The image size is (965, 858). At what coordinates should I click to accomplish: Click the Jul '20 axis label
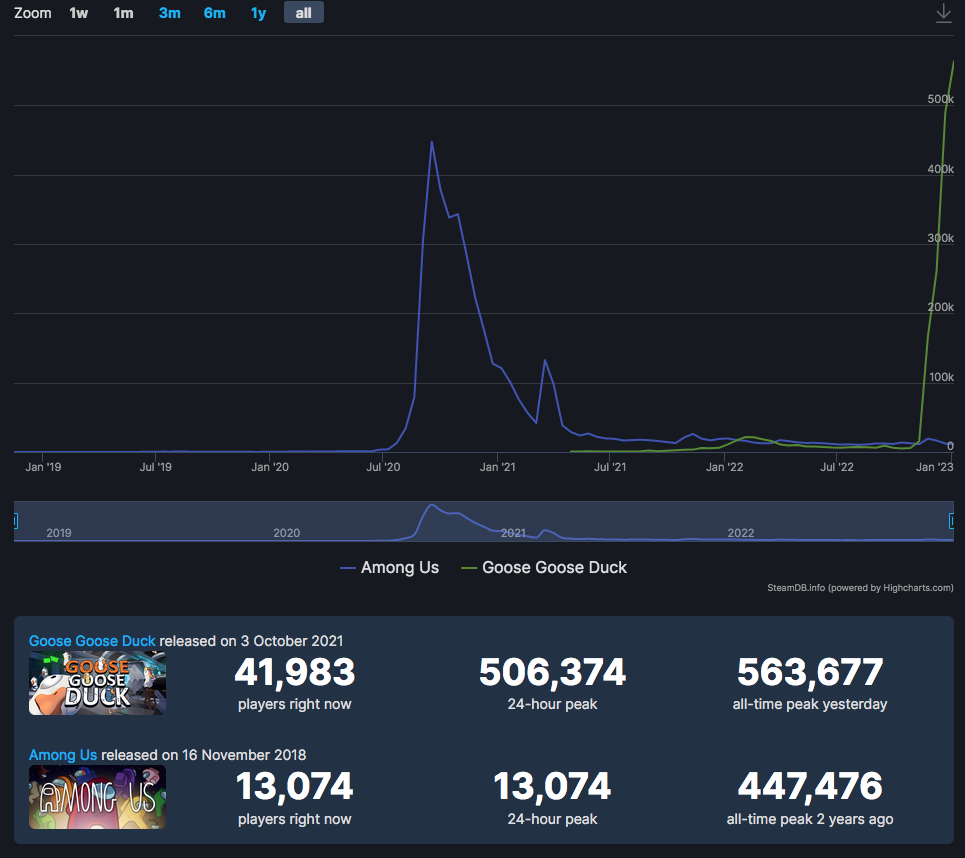[x=383, y=467]
